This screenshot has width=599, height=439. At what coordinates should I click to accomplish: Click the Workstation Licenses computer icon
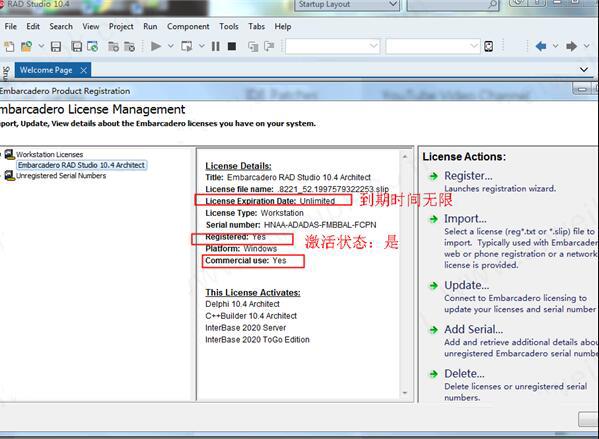pyautogui.click(x=9, y=154)
